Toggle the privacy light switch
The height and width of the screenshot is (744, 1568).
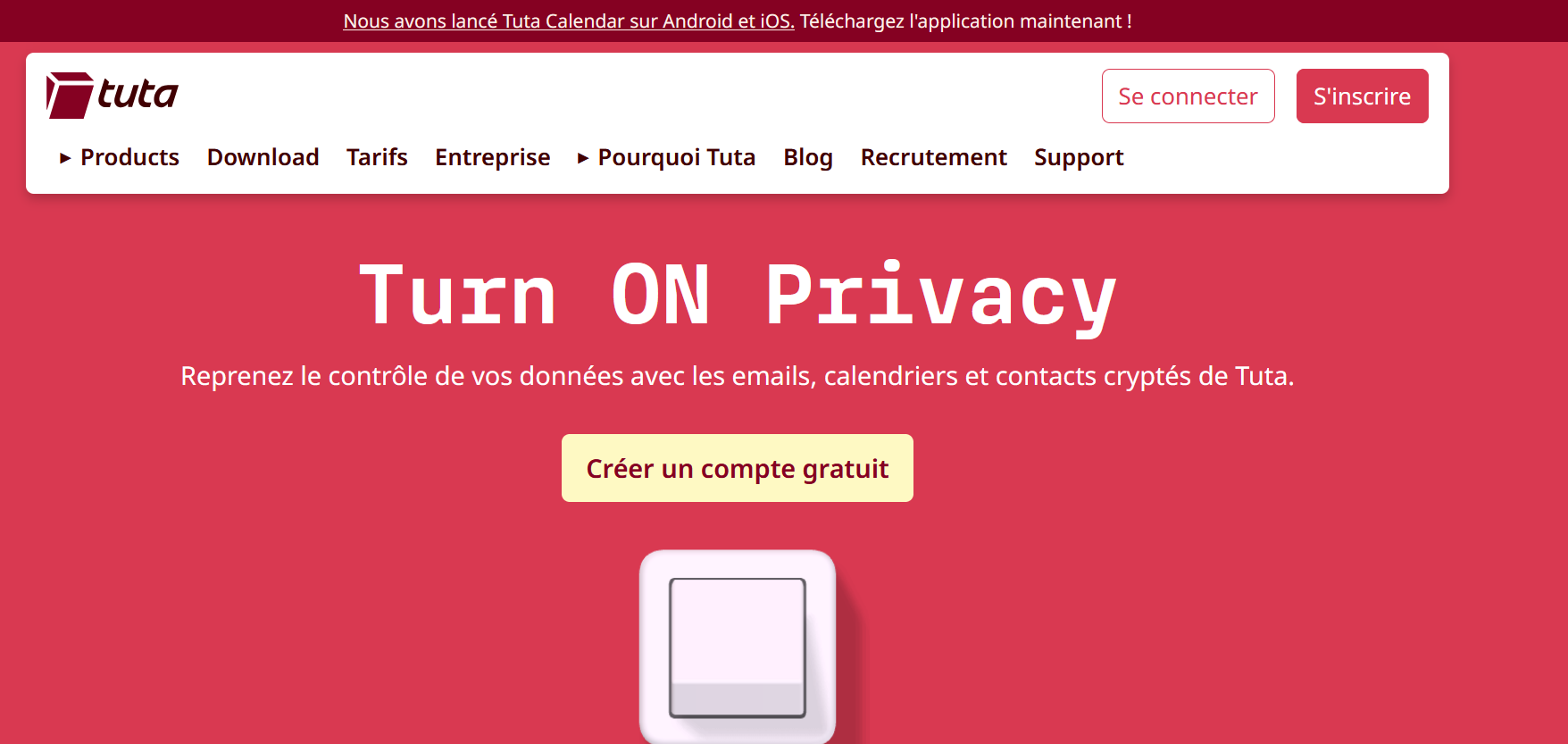[x=738, y=647]
